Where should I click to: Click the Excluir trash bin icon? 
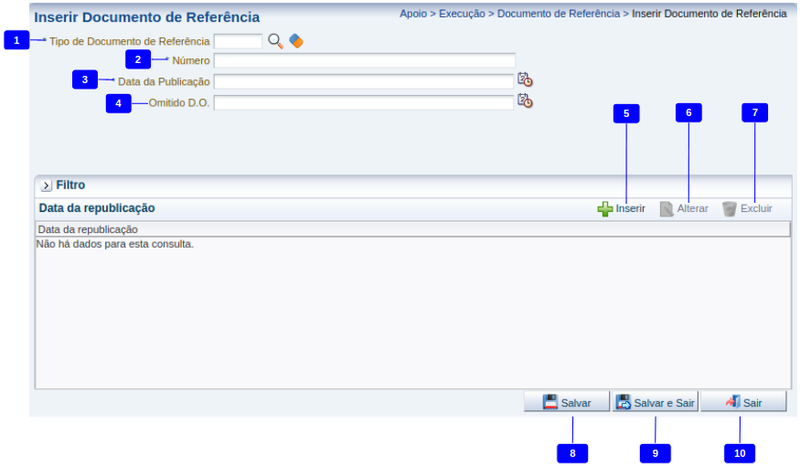point(730,209)
